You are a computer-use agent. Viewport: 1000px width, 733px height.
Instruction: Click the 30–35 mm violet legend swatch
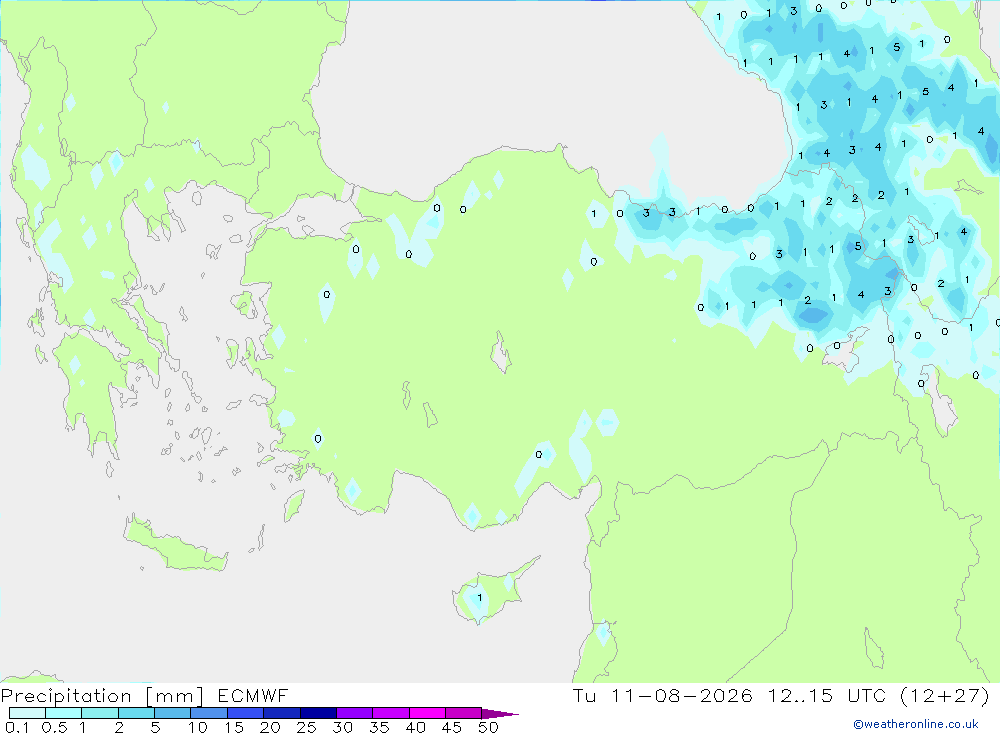pos(355,713)
